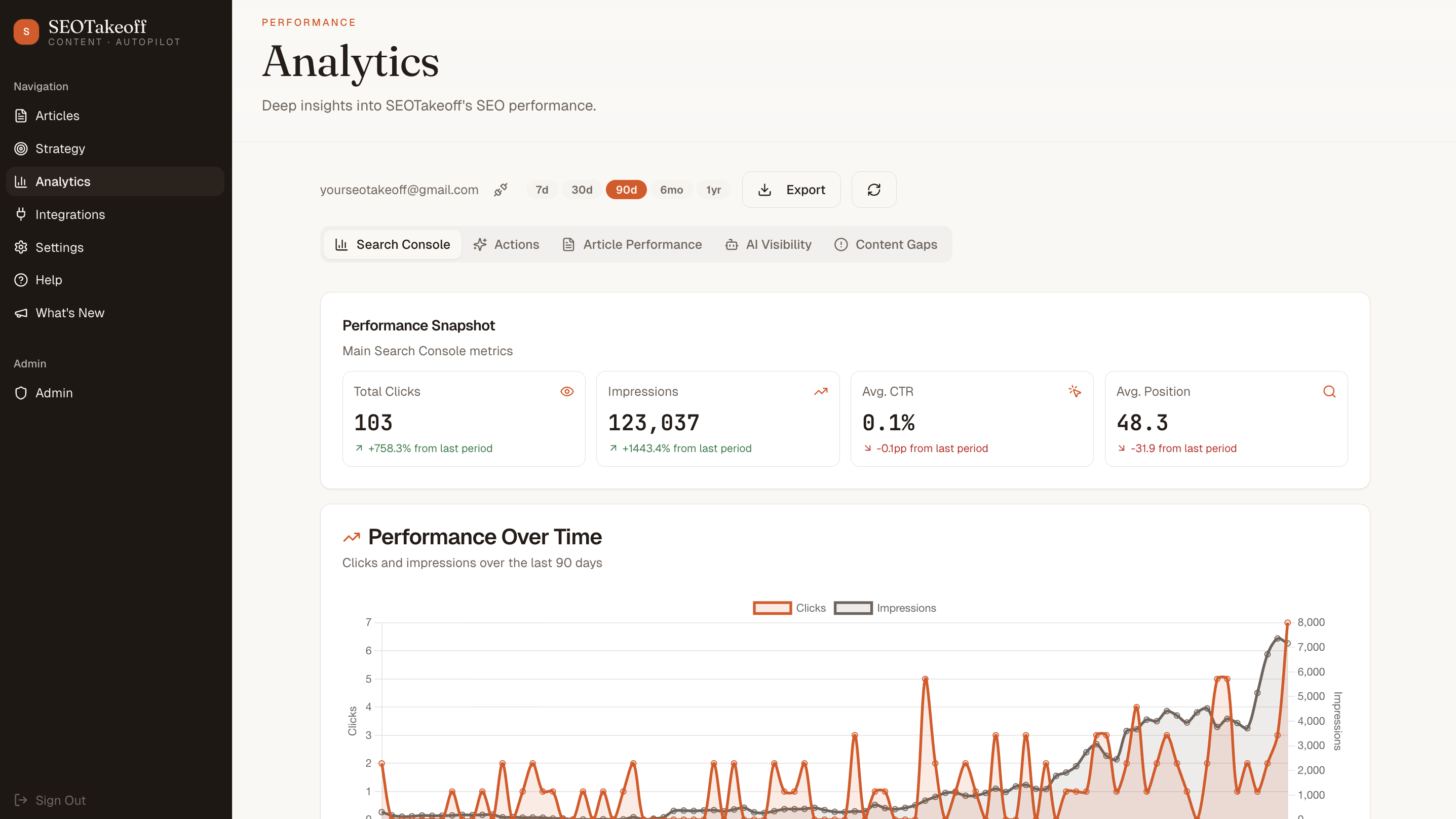
Task: Click the sparkle icon on Actions tab
Action: (x=480, y=244)
